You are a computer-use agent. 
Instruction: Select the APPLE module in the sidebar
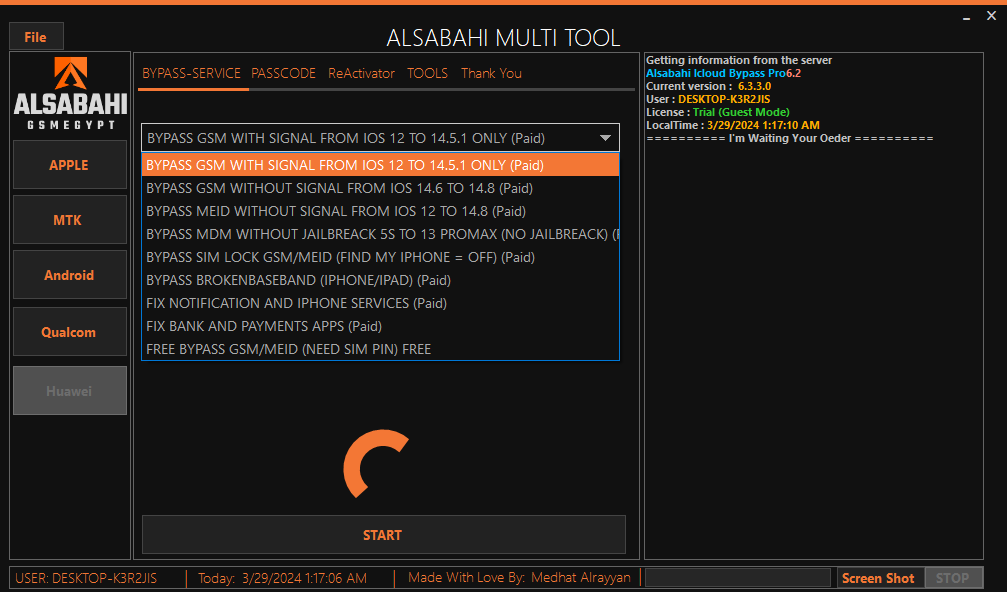[x=69, y=165]
